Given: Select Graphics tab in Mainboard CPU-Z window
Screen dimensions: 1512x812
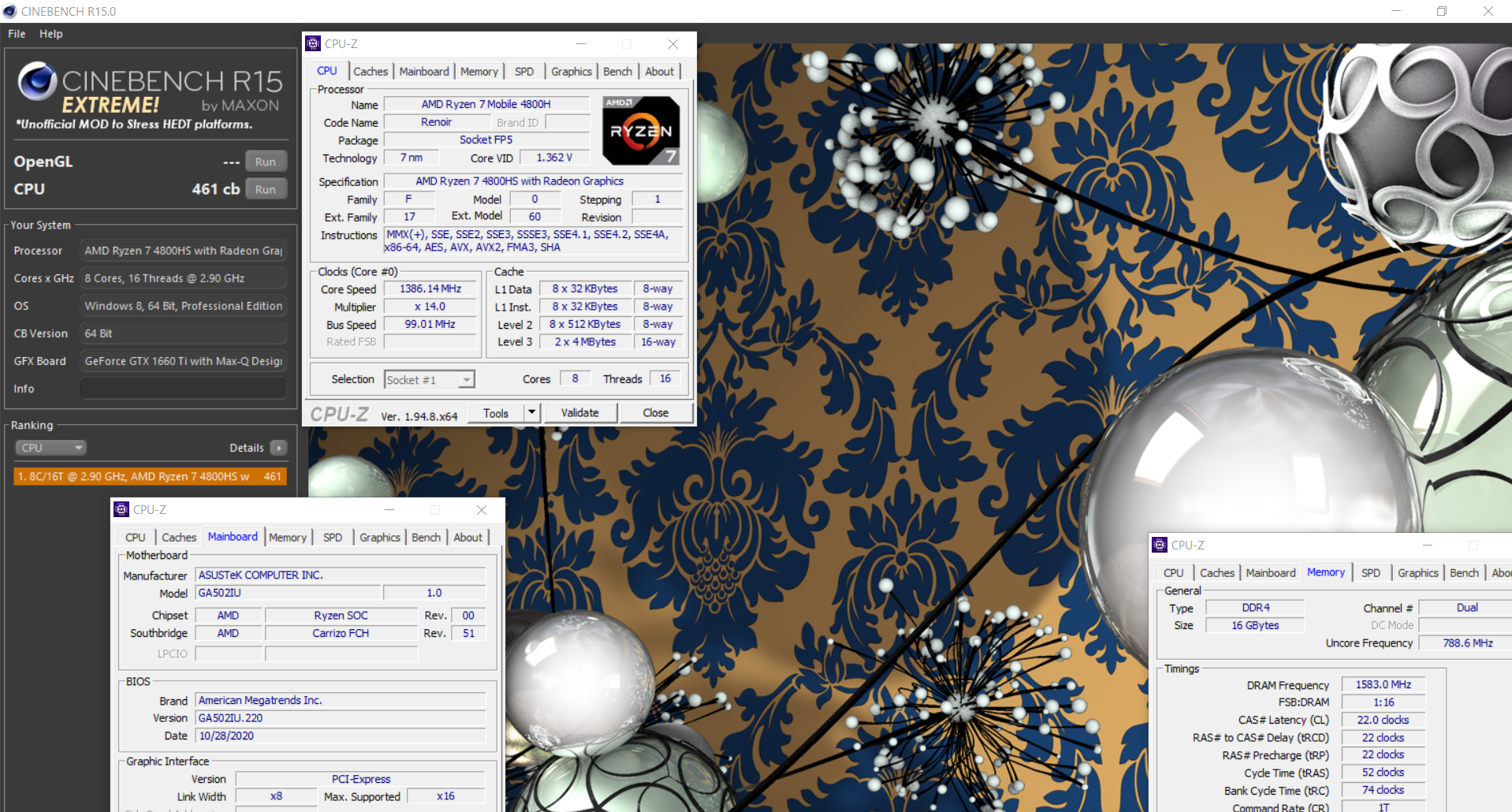Looking at the screenshot, I should pos(380,537).
